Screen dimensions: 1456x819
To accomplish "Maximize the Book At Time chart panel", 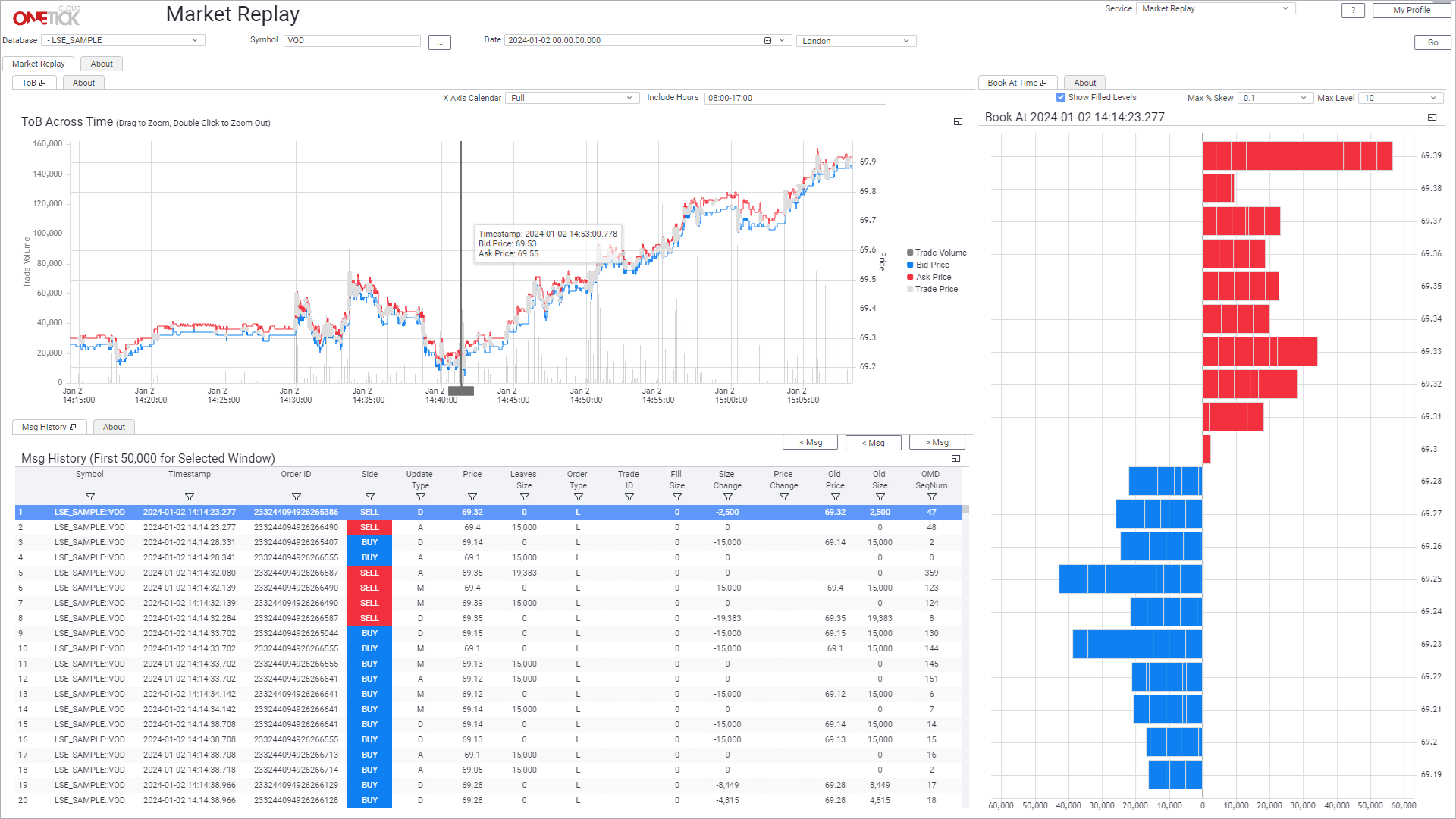I will (1432, 118).
